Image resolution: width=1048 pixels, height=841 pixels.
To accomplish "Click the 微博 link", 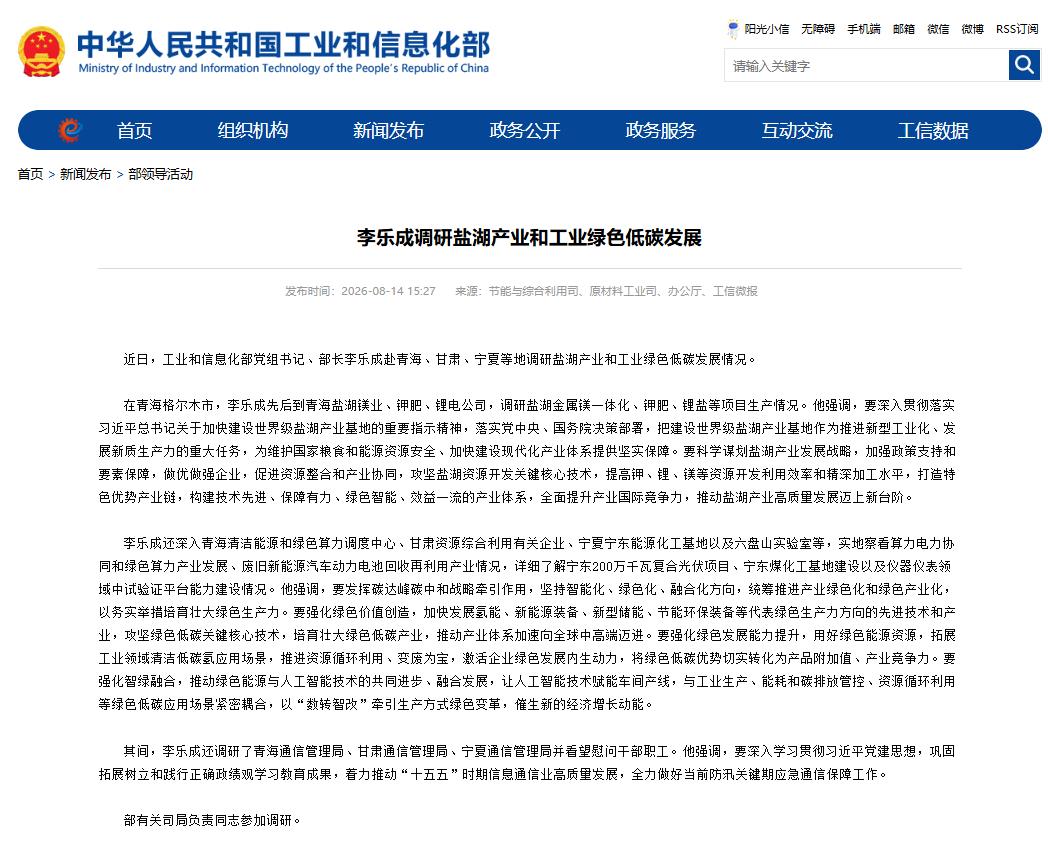I will click(x=972, y=29).
